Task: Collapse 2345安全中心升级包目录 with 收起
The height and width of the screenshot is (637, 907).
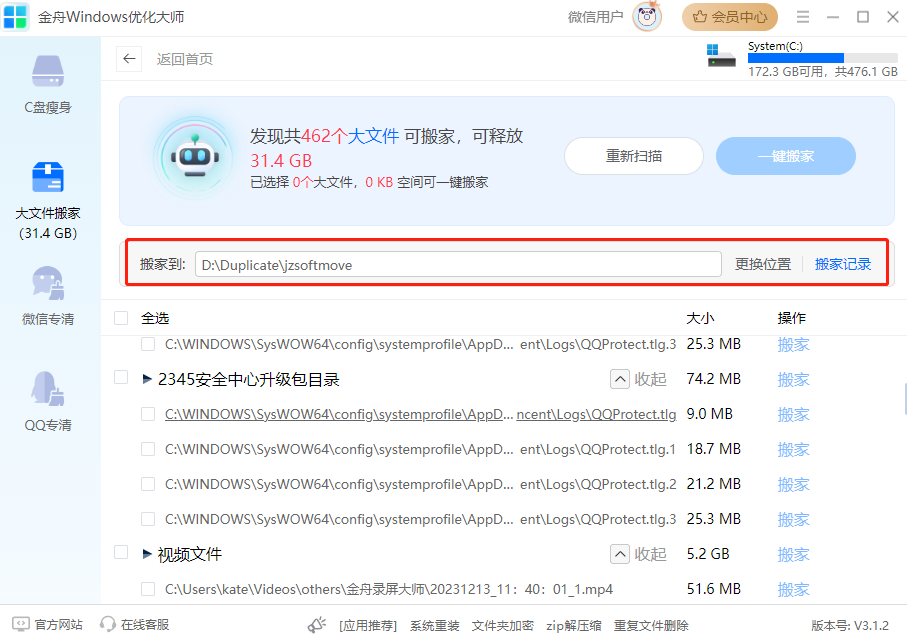Action: coord(639,379)
